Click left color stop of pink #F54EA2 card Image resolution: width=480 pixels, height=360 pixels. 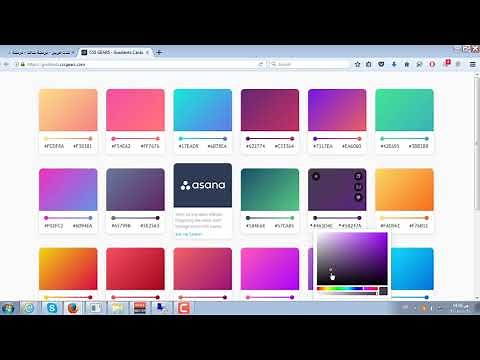coord(113,138)
